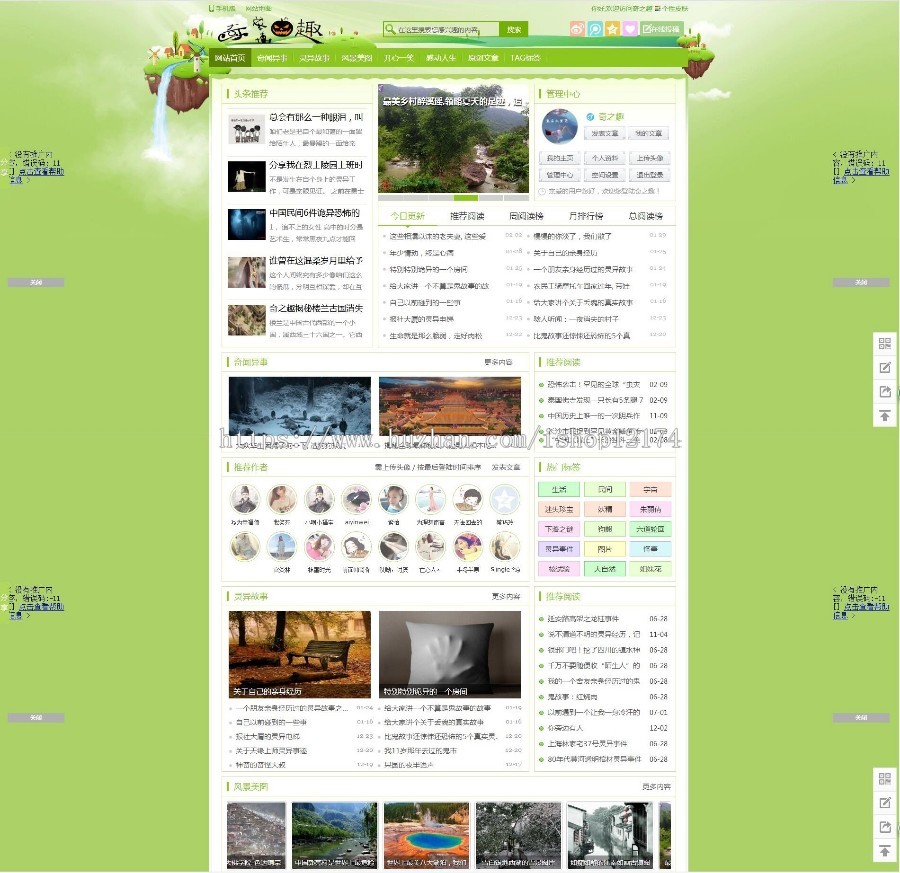900x873 pixels.
Task: Click the green 人自燃 tag
Action: [604, 569]
